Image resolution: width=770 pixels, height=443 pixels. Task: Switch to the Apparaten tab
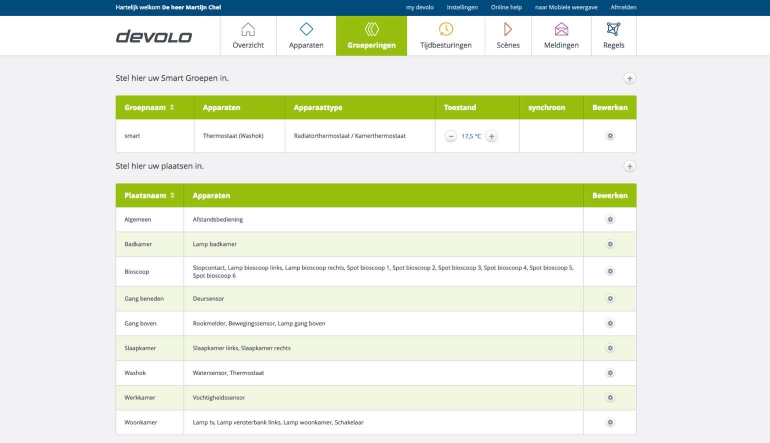(x=306, y=36)
